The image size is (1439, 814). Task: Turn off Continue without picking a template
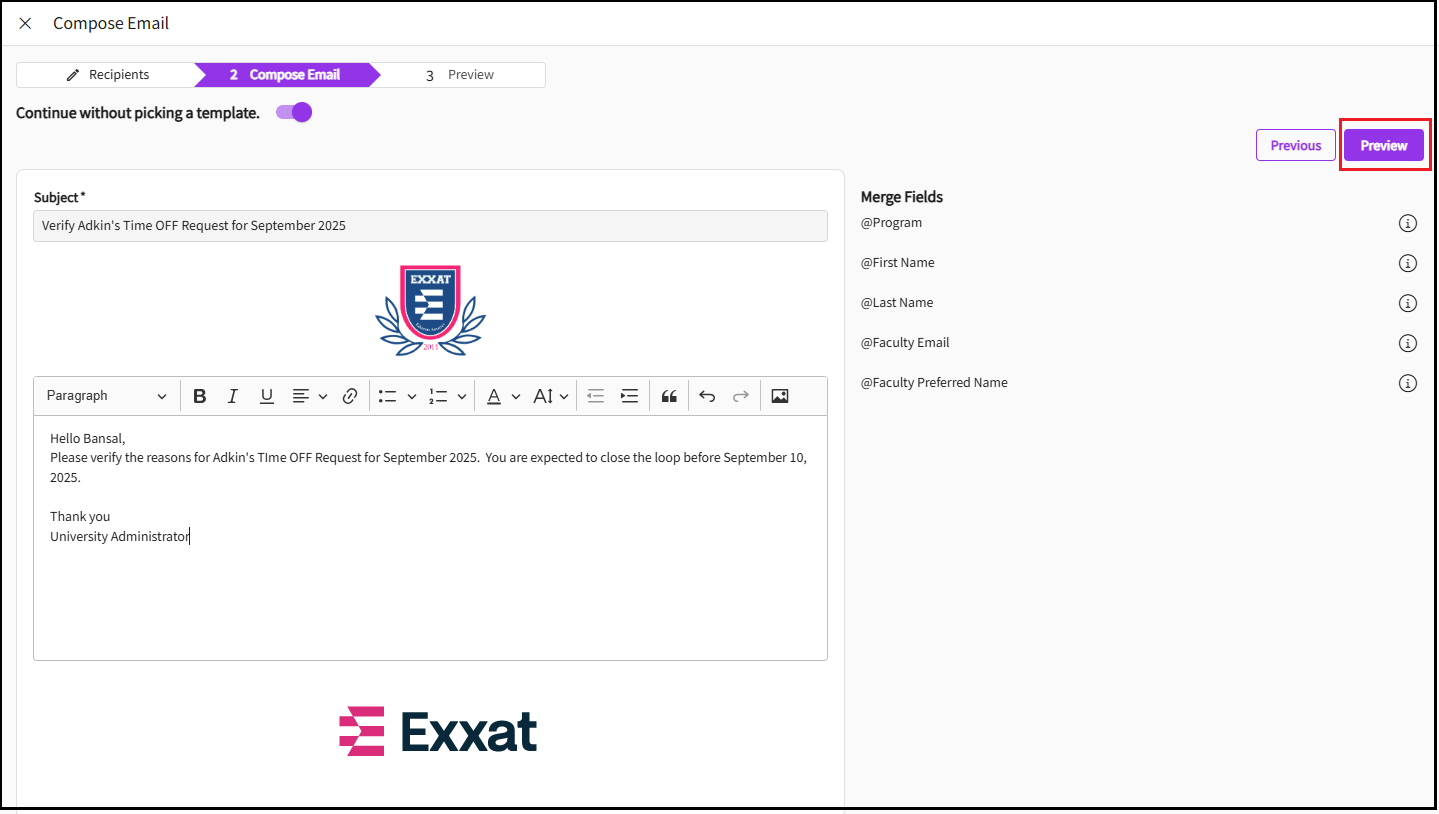(295, 113)
